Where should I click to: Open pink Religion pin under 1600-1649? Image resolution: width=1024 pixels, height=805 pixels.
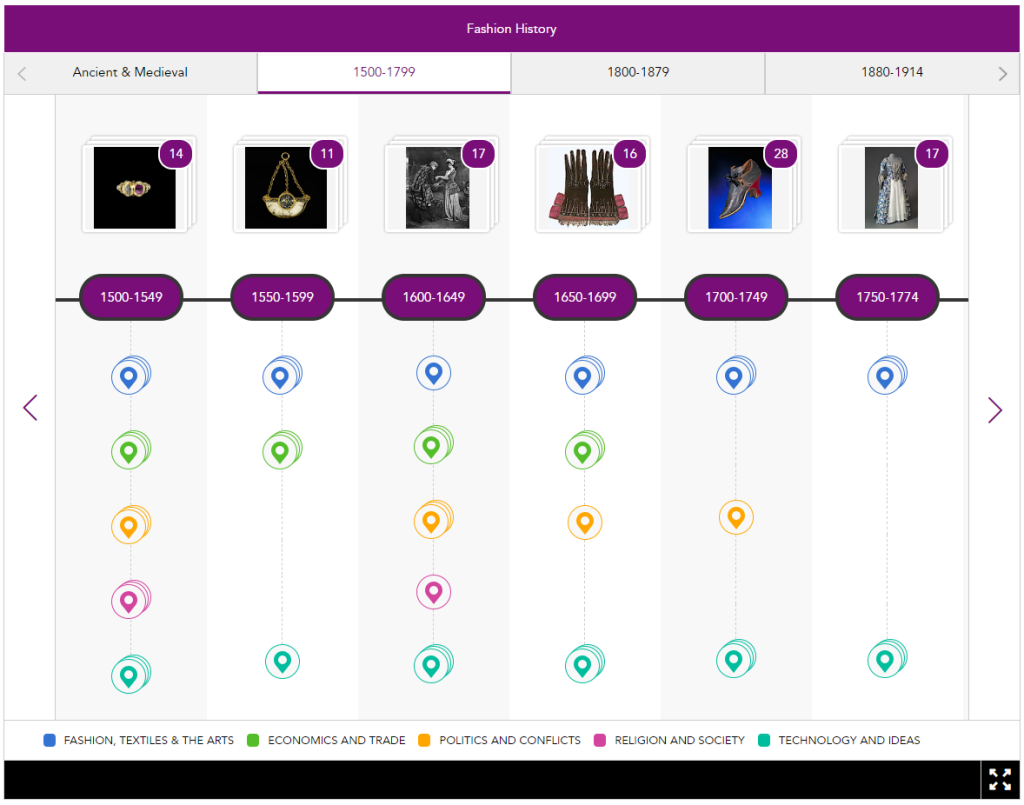click(433, 591)
